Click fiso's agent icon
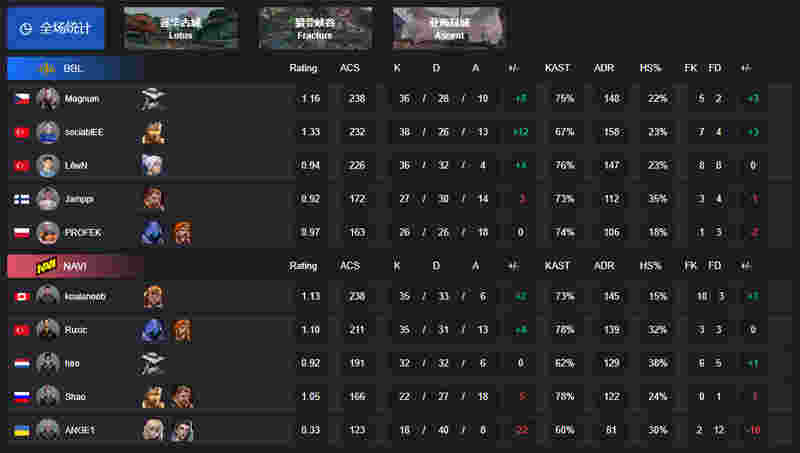 (153, 363)
